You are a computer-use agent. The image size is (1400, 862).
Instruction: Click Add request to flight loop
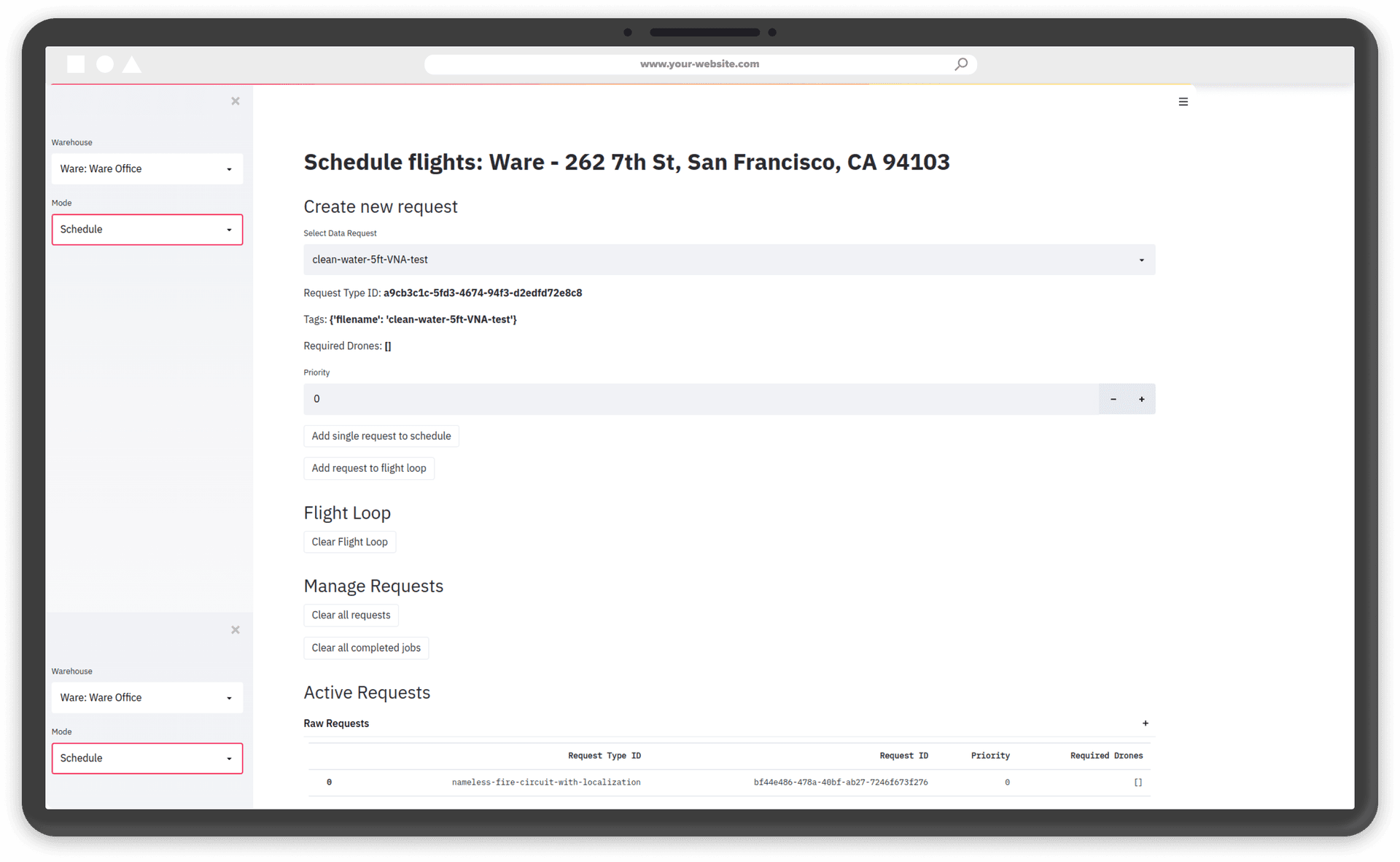coord(368,468)
